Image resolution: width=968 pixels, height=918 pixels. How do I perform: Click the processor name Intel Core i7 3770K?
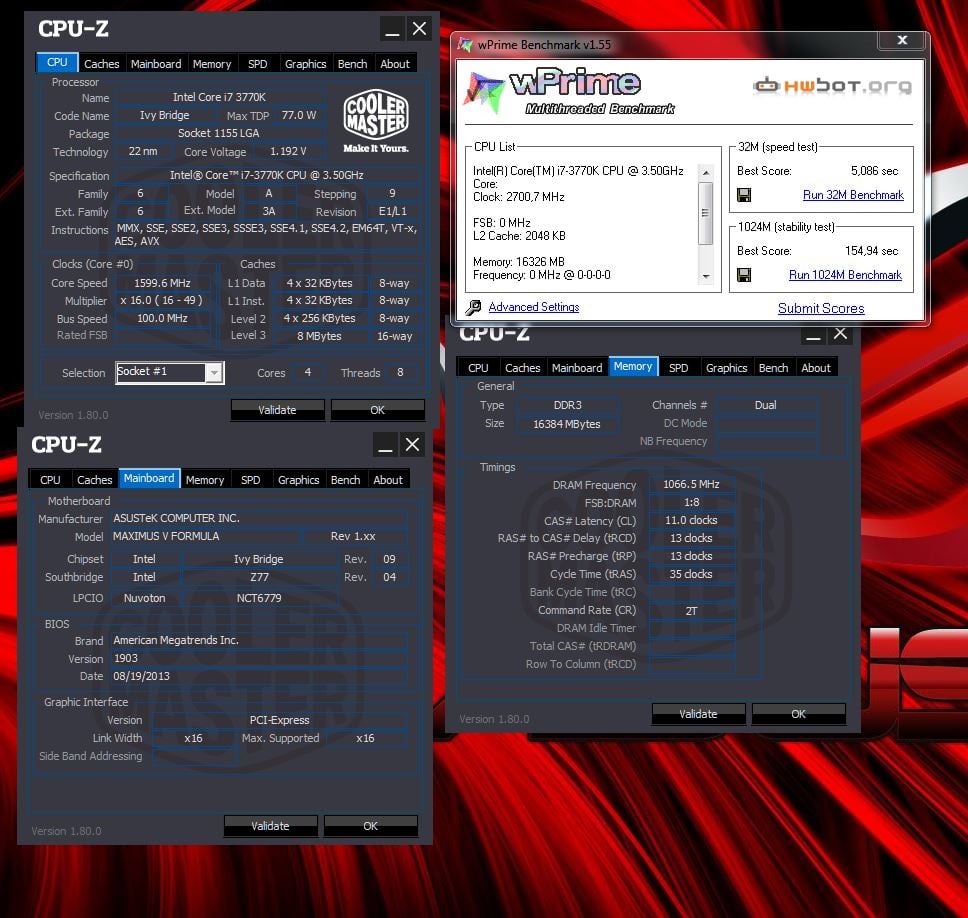219,97
